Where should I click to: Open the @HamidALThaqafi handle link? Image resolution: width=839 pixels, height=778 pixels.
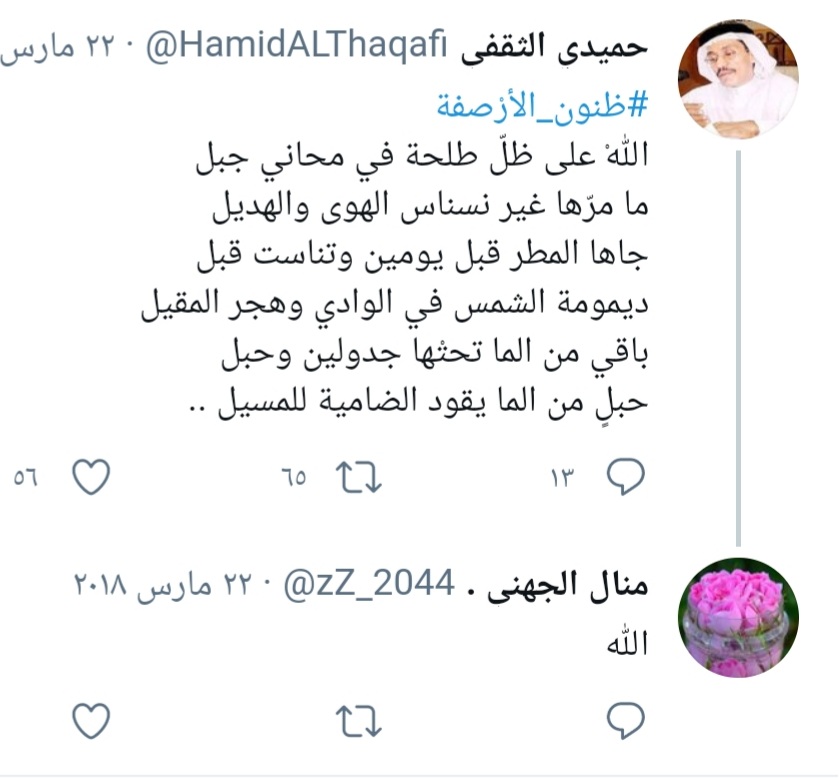pos(296,47)
